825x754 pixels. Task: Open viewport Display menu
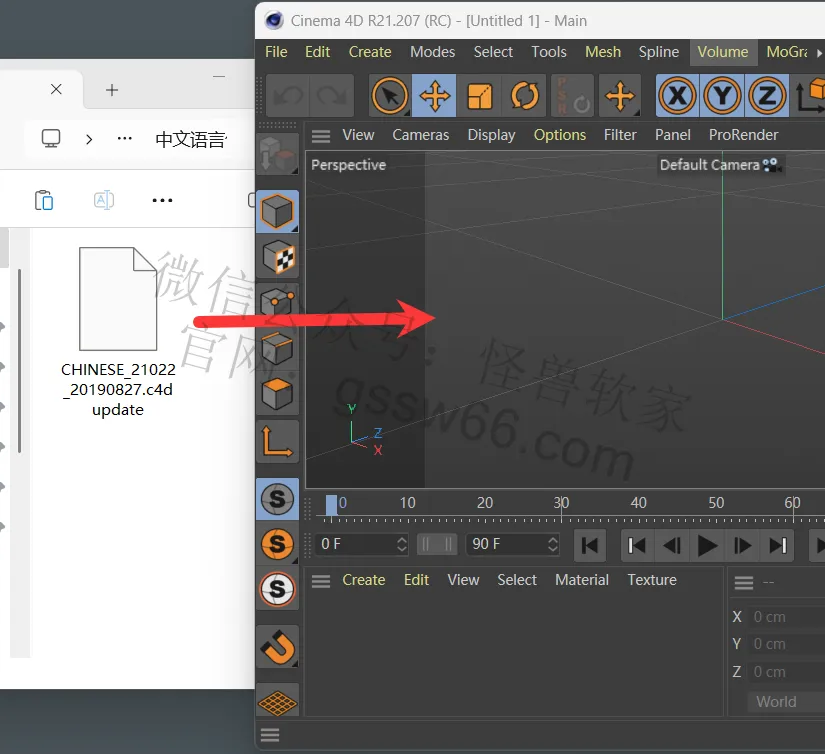tap(491, 135)
